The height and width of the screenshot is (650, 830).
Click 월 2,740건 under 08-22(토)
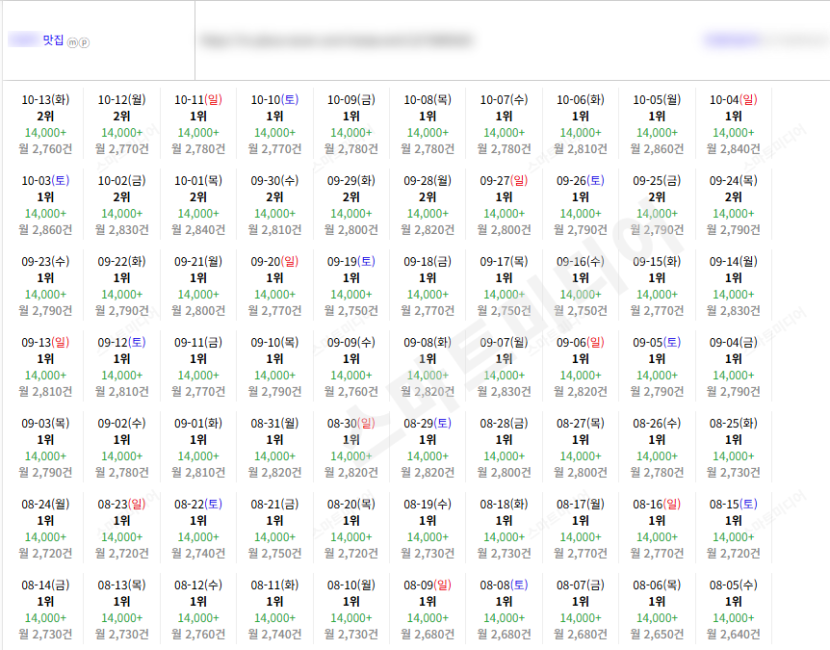(199, 553)
